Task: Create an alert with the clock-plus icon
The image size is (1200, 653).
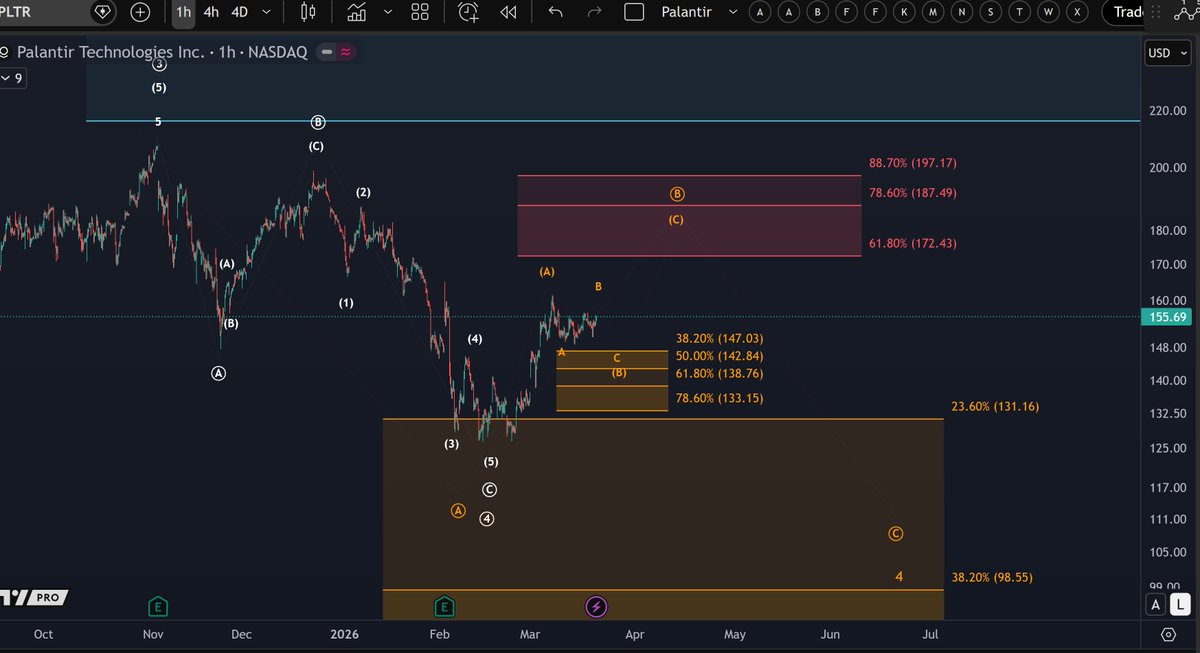Action: 468,12
